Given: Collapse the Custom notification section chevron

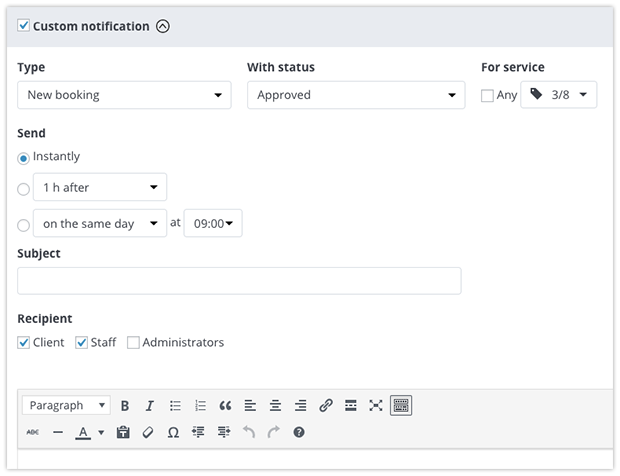Looking at the screenshot, I should coord(163,26).
